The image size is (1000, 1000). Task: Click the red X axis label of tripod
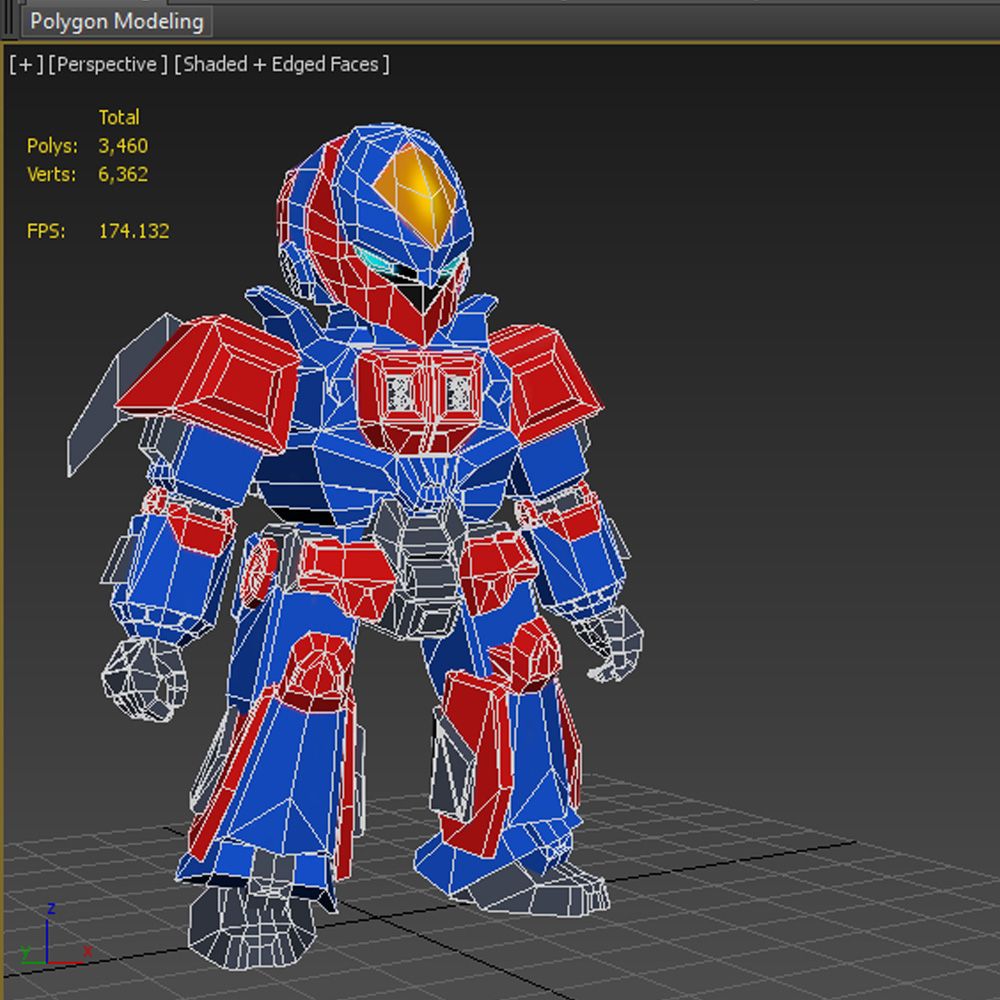pyautogui.click(x=88, y=951)
